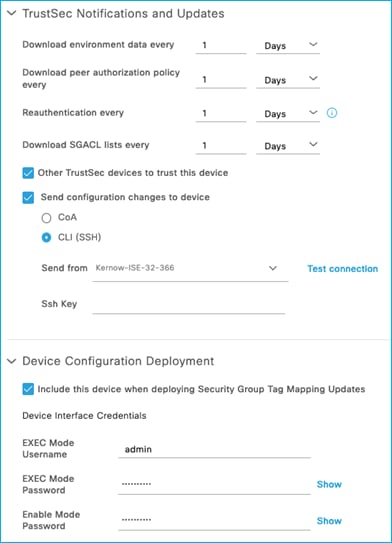Select the CLI (SSH) radio button
This screenshot has height=543, width=392.
[46, 238]
